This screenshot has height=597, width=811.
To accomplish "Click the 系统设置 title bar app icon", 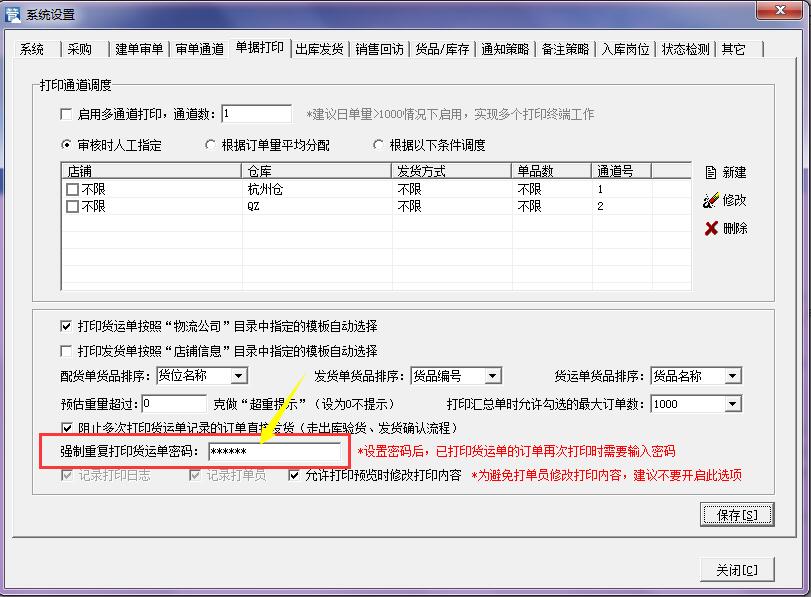I will coord(12,14).
